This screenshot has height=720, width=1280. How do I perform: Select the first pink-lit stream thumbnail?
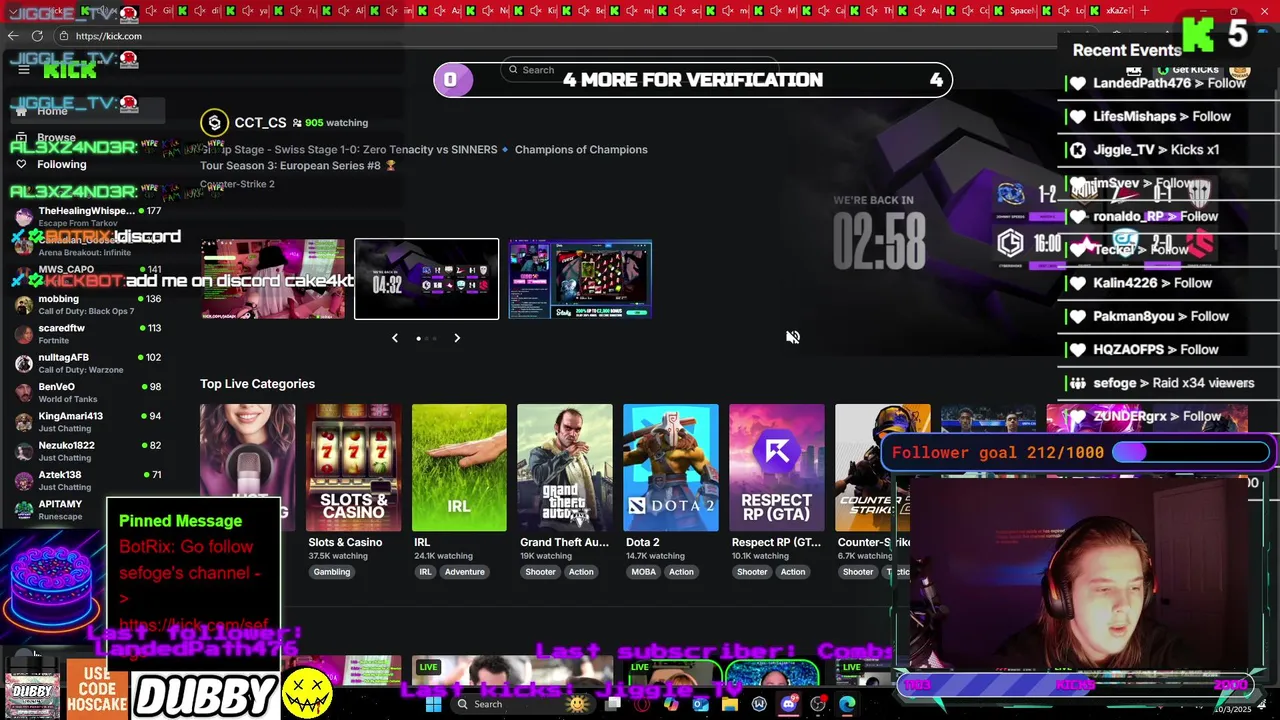point(272,279)
